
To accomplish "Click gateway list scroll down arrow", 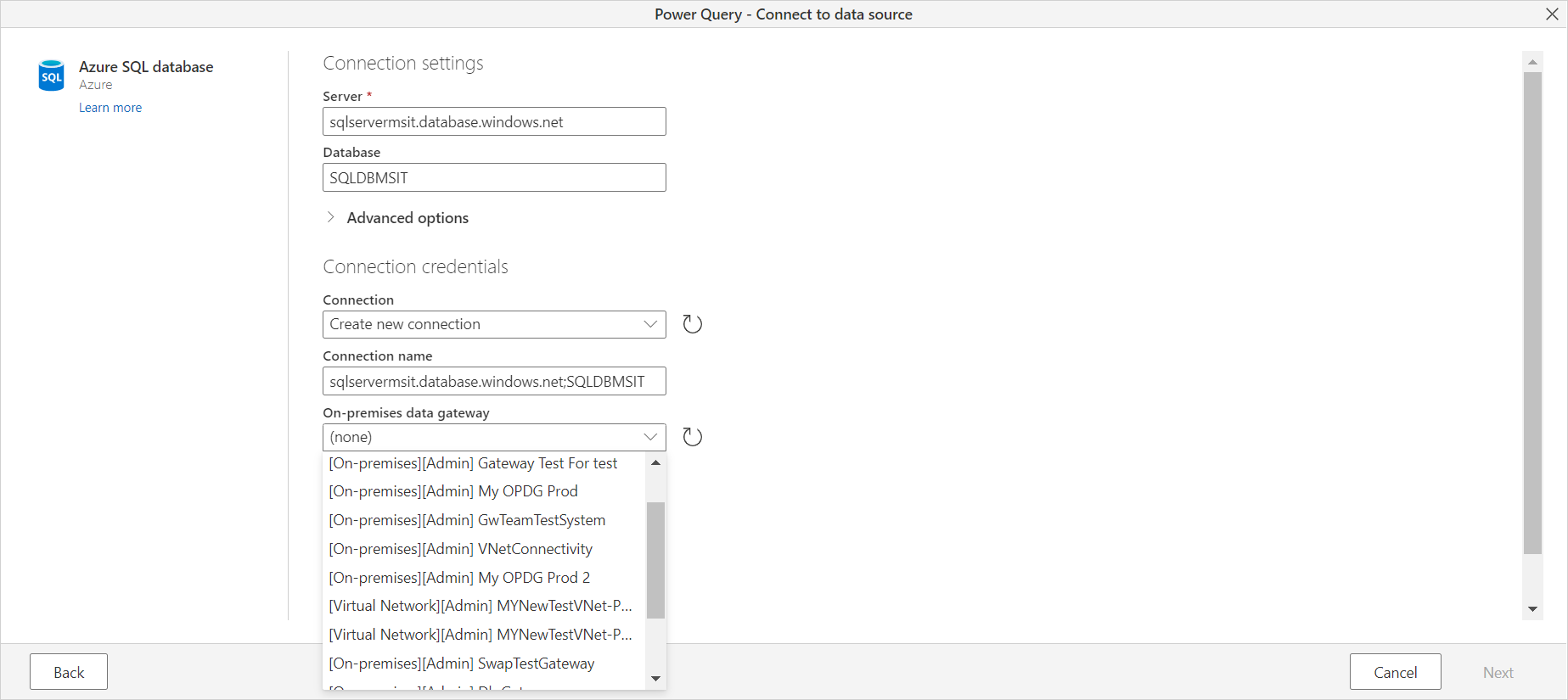I will (655, 678).
